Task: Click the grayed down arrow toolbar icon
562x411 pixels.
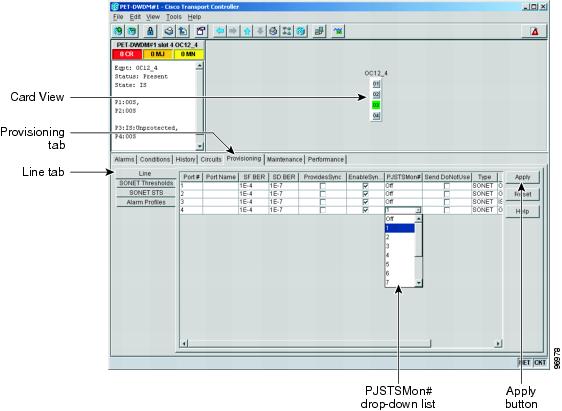Action: [x=260, y=32]
